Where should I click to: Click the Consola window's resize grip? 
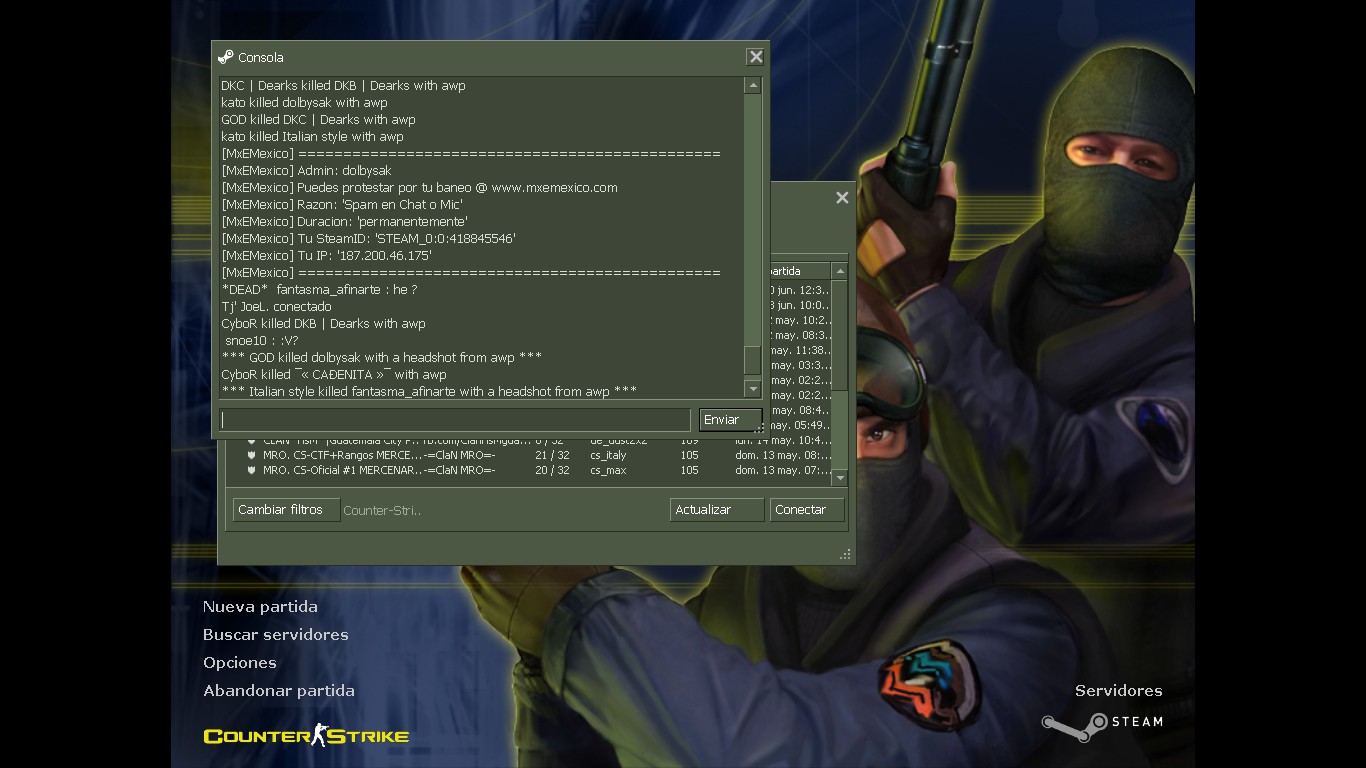point(759,428)
